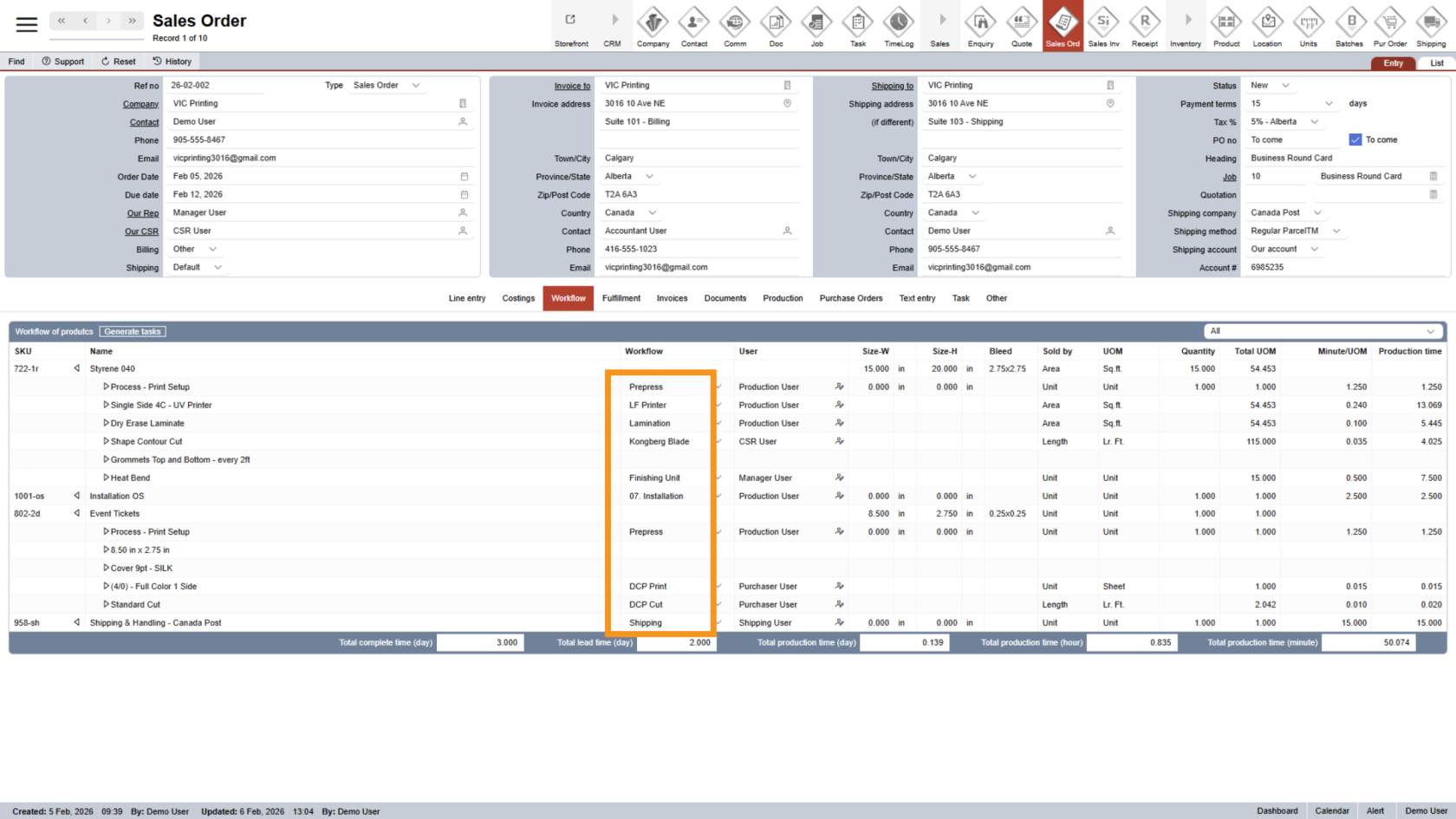Click the Phone number input field
The height and width of the screenshot is (819, 1456).
[312, 140]
